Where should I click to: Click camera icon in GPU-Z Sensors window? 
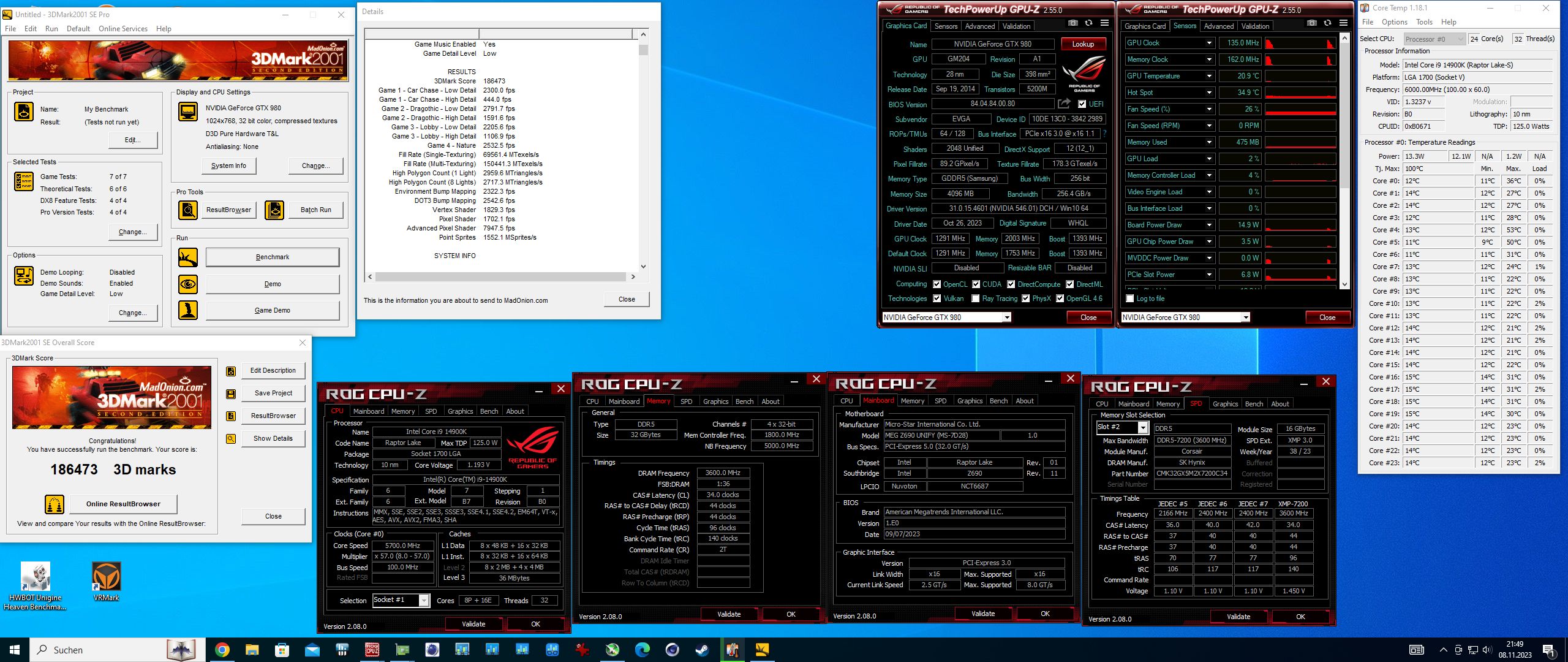pos(1312,23)
